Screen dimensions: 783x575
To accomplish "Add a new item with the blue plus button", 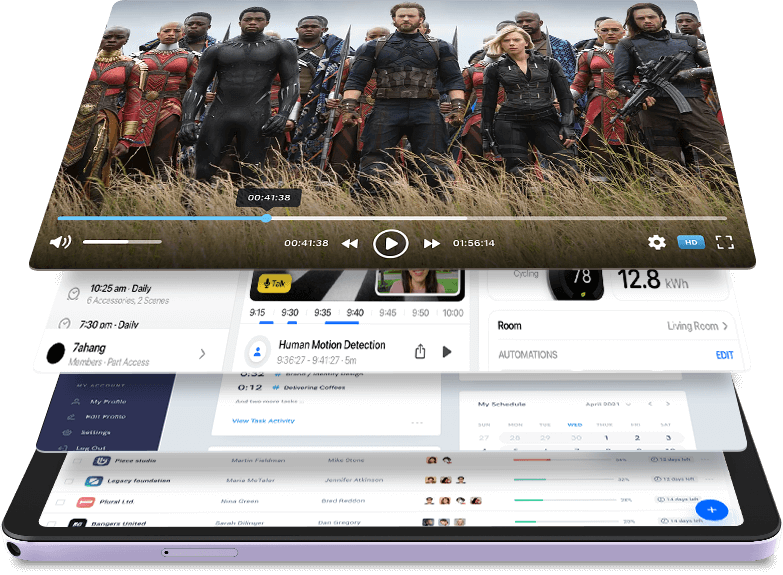I will click(712, 510).
